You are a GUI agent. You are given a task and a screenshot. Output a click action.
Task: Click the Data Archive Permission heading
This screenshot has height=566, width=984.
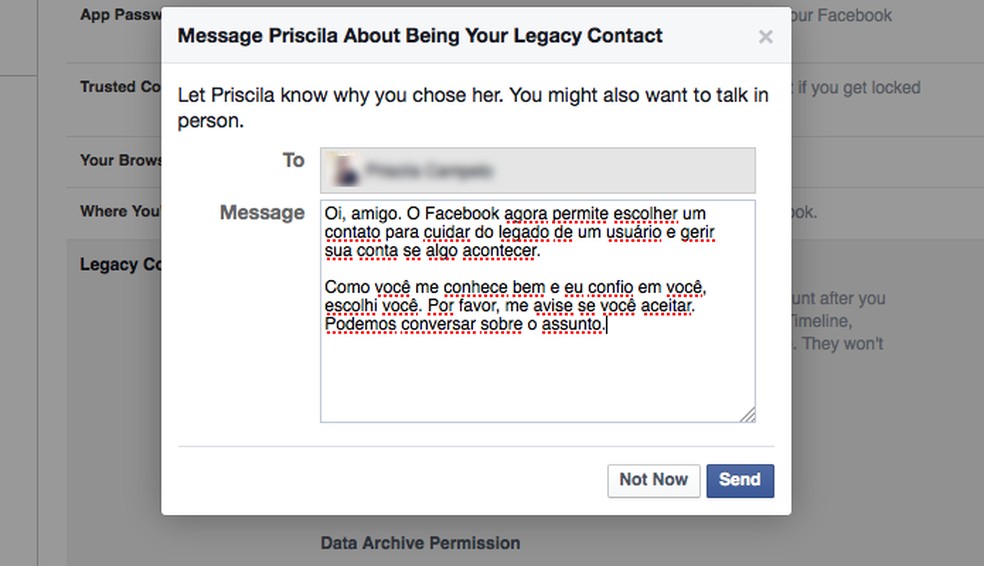pyautogui.click(x=420, y=543)
